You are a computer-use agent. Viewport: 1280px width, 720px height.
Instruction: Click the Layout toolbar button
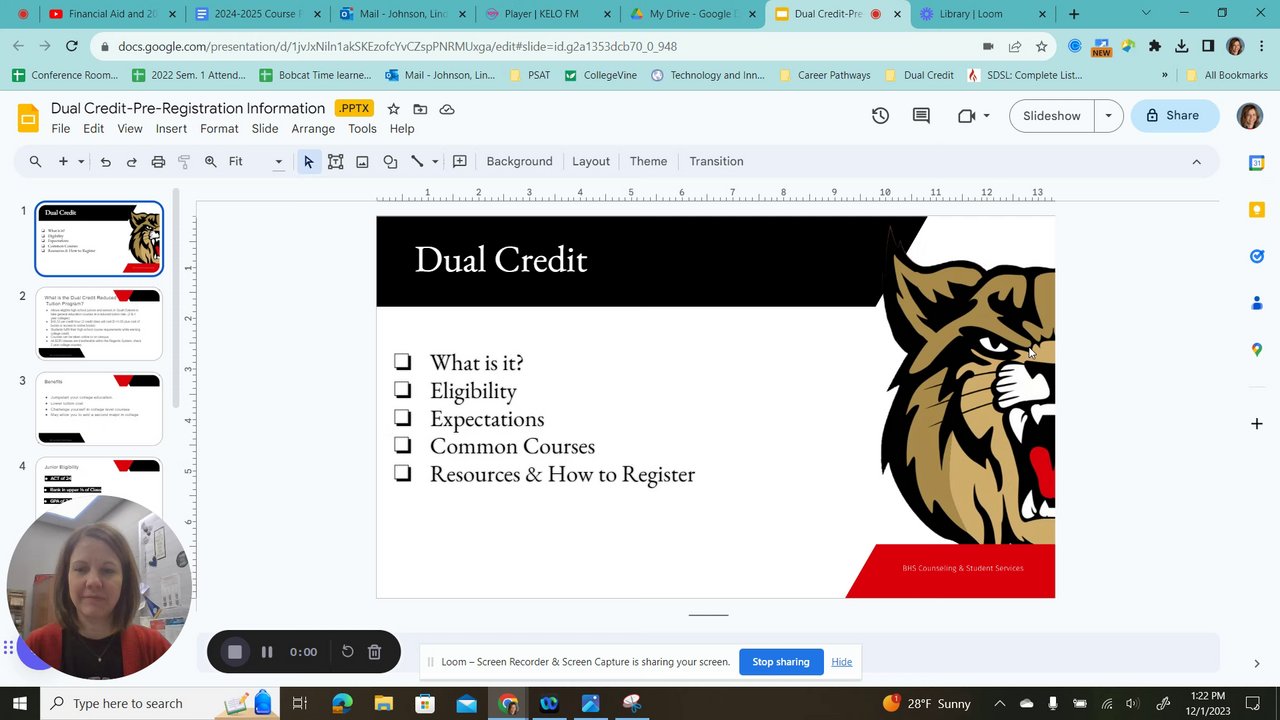(x=591, y=161)
